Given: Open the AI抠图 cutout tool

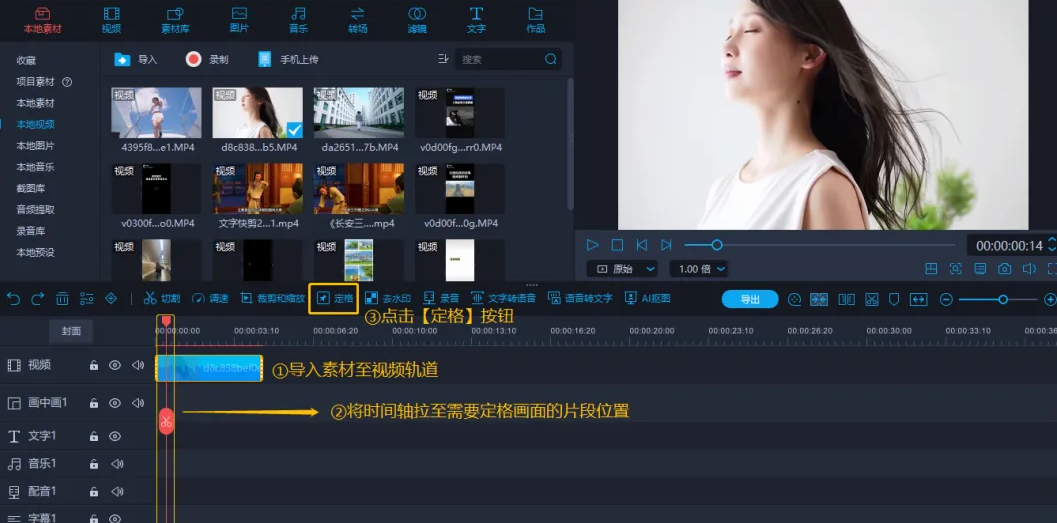Looking at the screenshot, I should click(x=648, y=299).
